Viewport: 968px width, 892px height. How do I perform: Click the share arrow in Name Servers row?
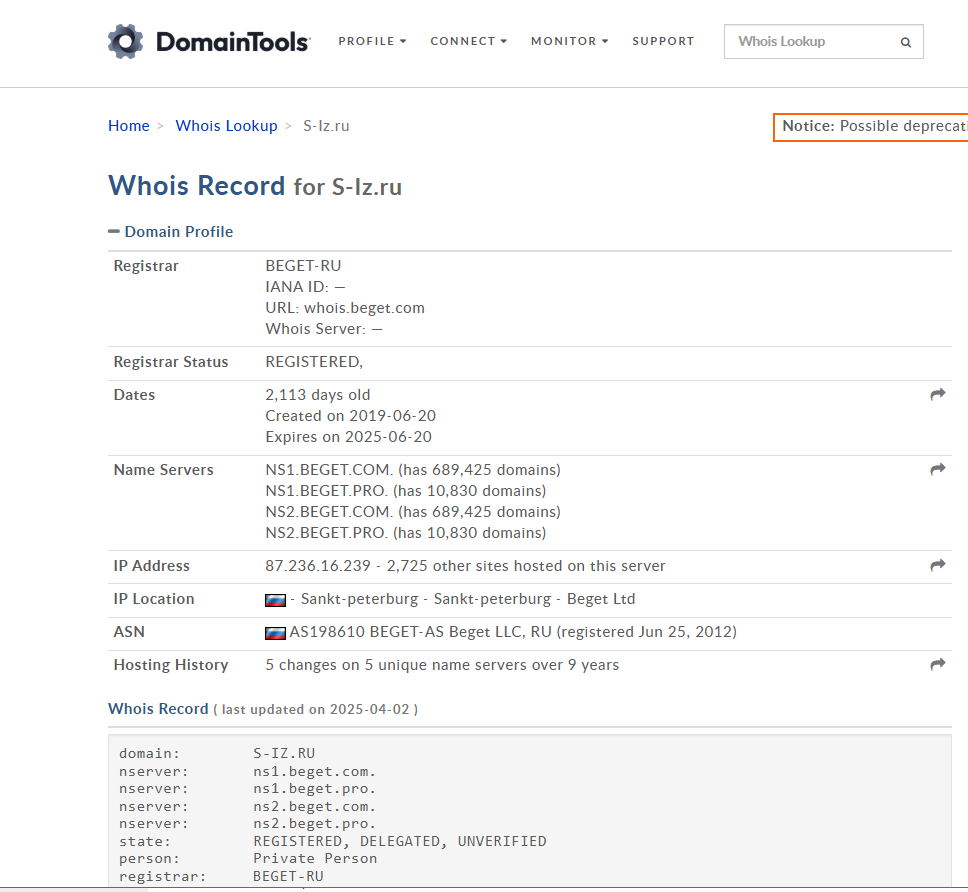pyautogui.click(x=937, y=470)
